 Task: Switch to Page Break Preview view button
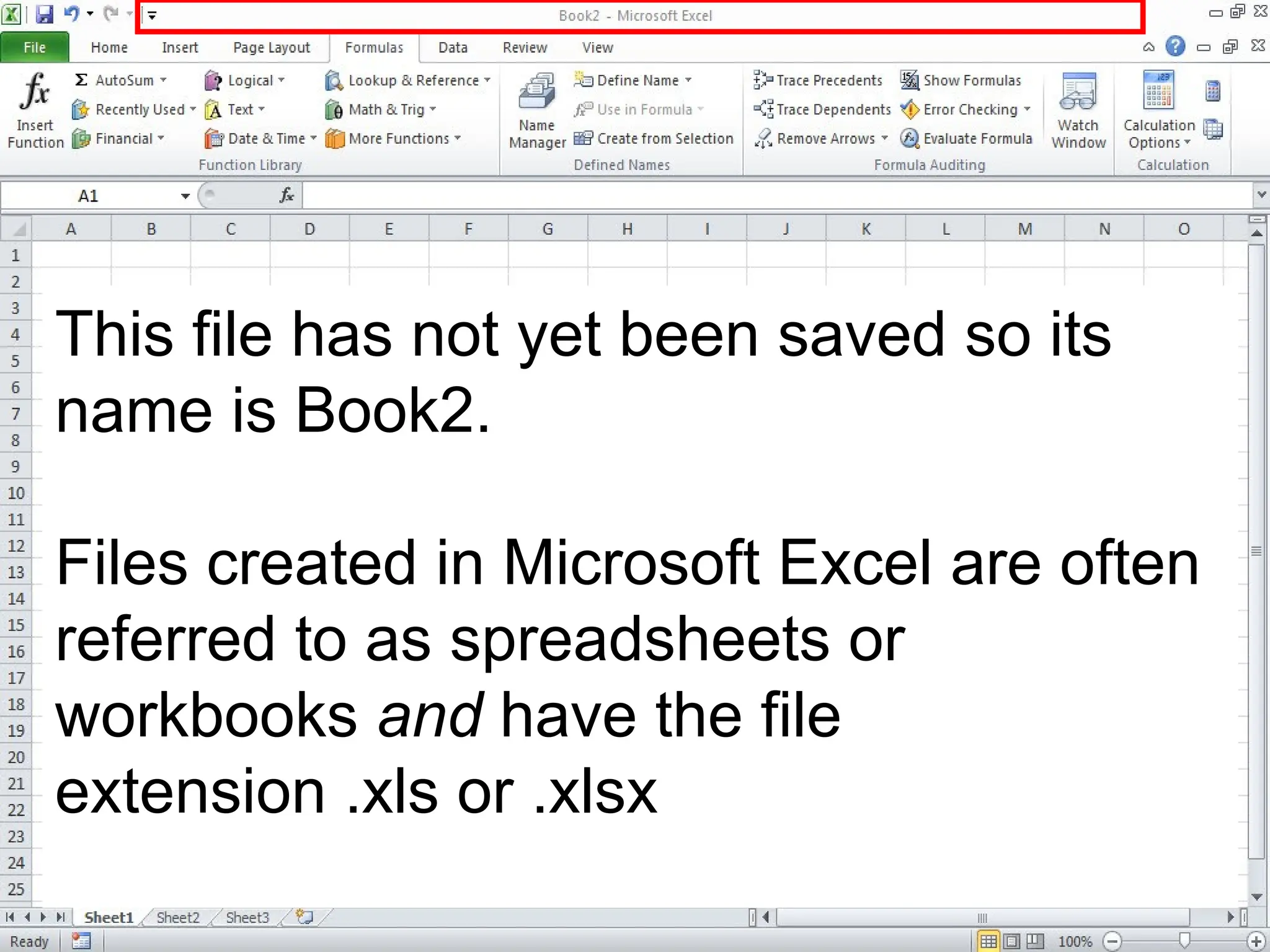point(1035,941)
